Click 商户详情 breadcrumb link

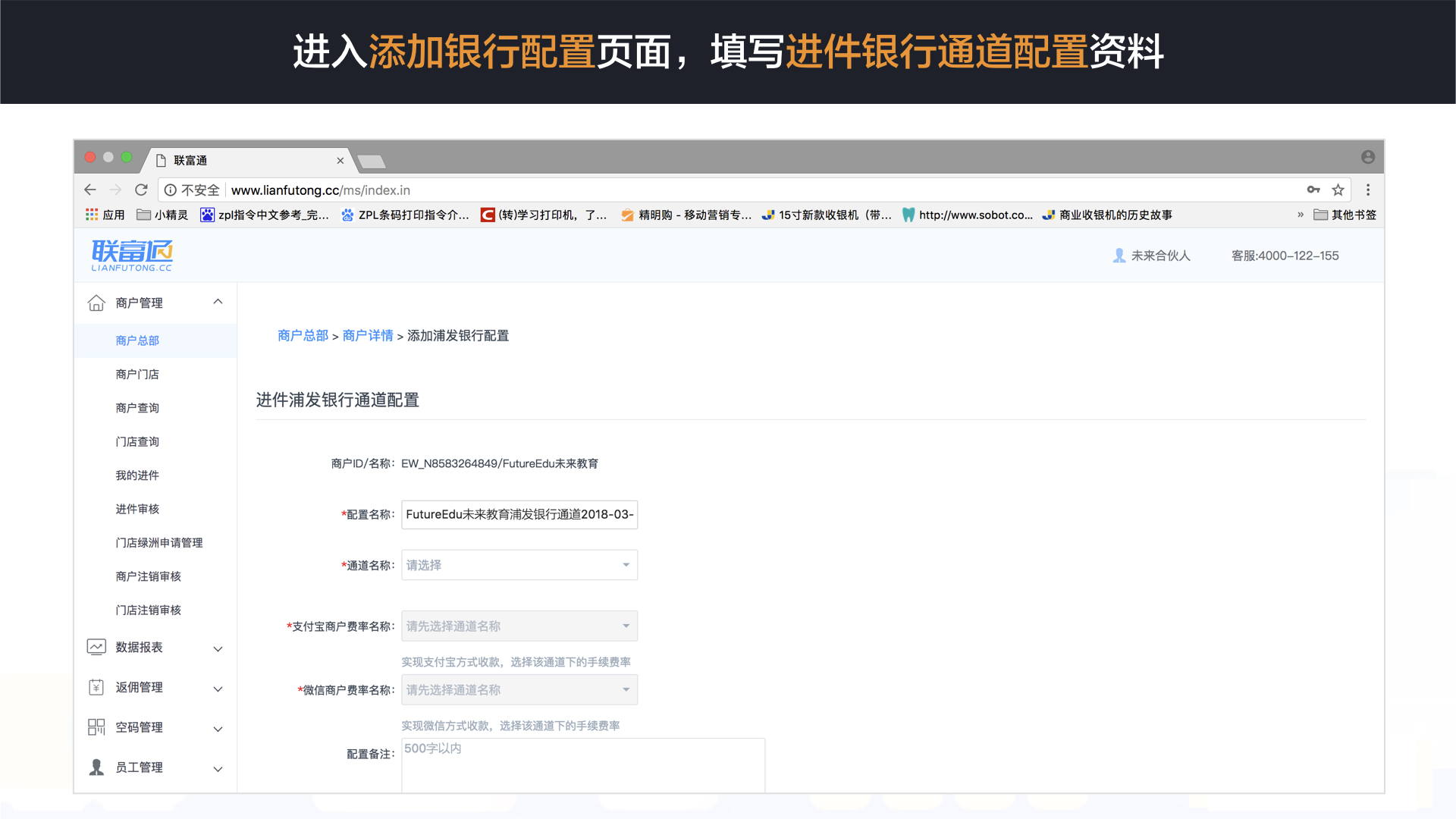click(x=368, y=335)
